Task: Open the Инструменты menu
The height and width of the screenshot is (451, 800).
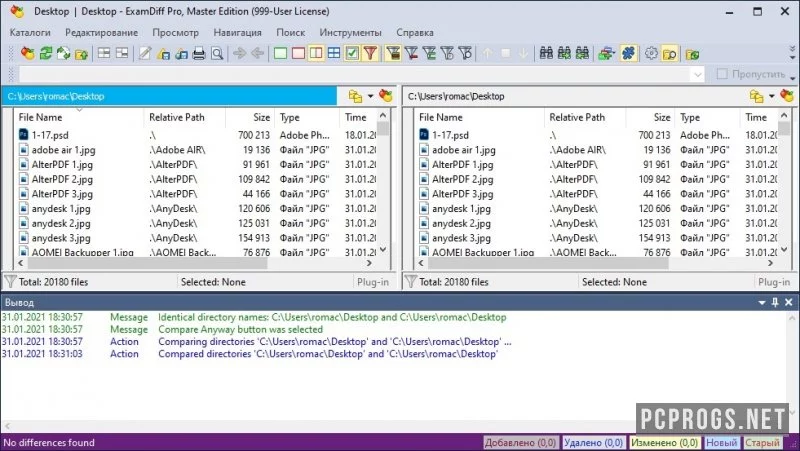Action: 351,32
